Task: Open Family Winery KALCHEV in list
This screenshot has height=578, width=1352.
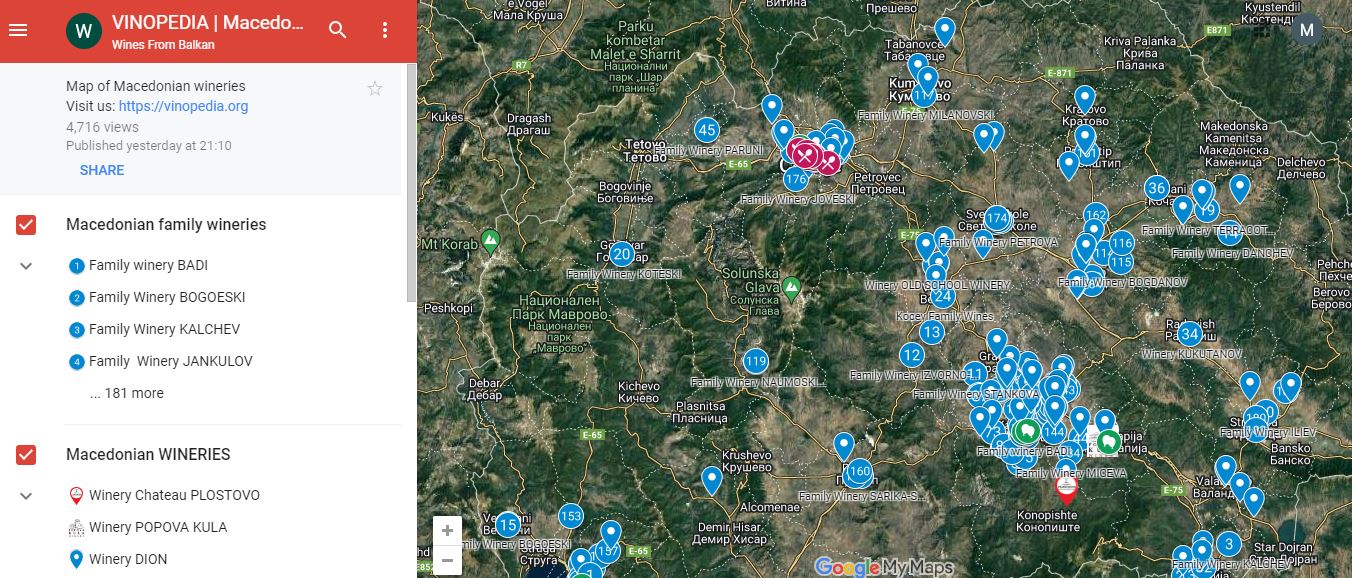Action: point(164,329)
